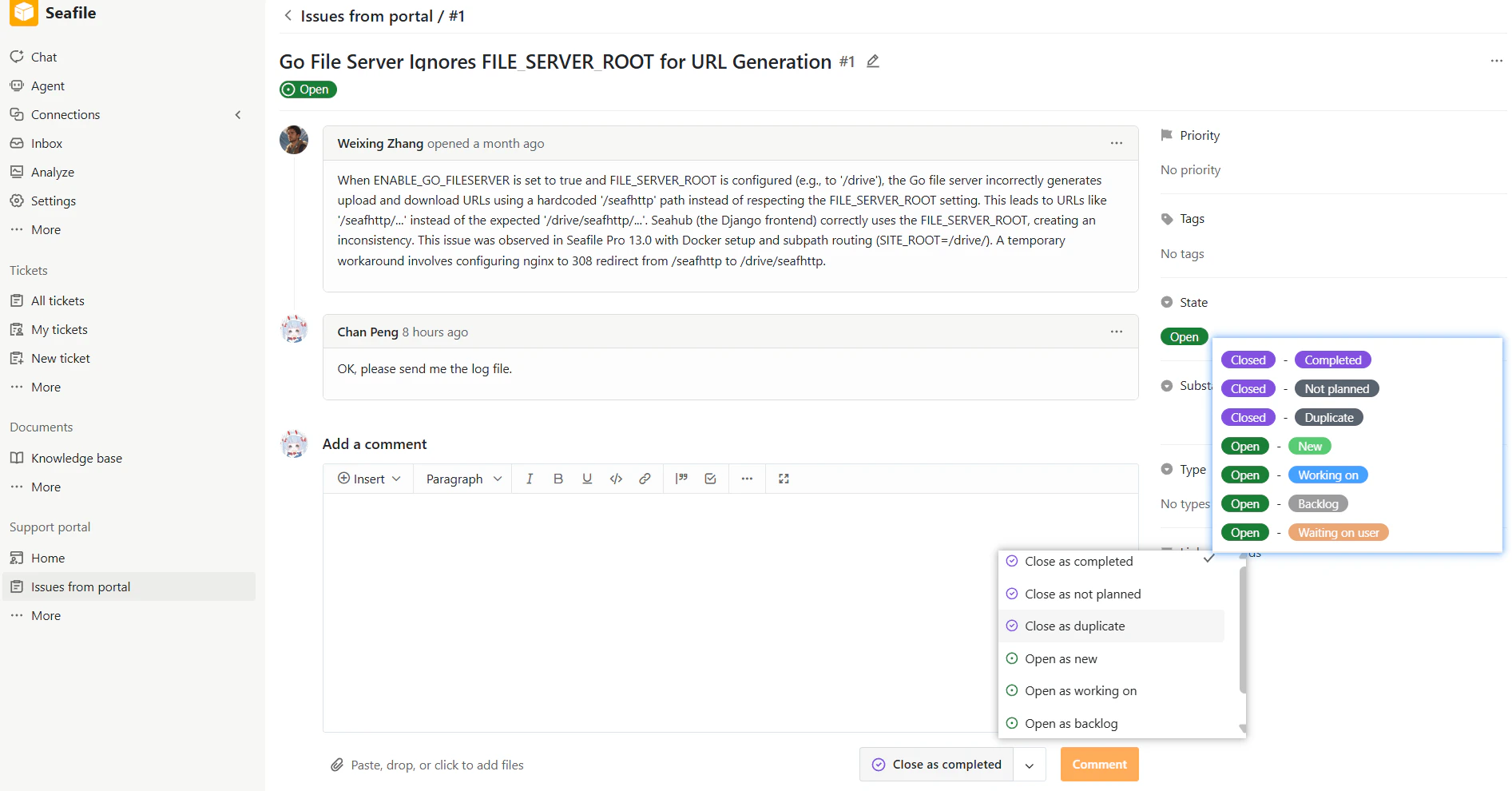Click Weixing Zhang's avatar

pos(294,140)
